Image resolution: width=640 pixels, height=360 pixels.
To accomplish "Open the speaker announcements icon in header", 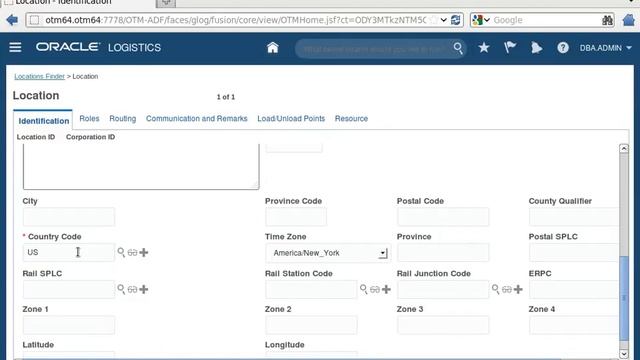I will pyautogui.click(x=536, y=48).
